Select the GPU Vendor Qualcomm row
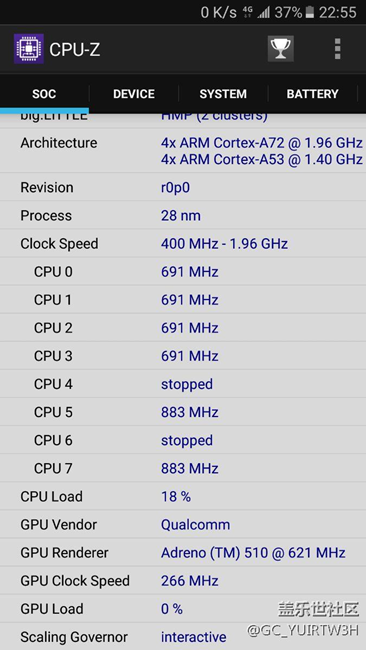 click(183, 525)
